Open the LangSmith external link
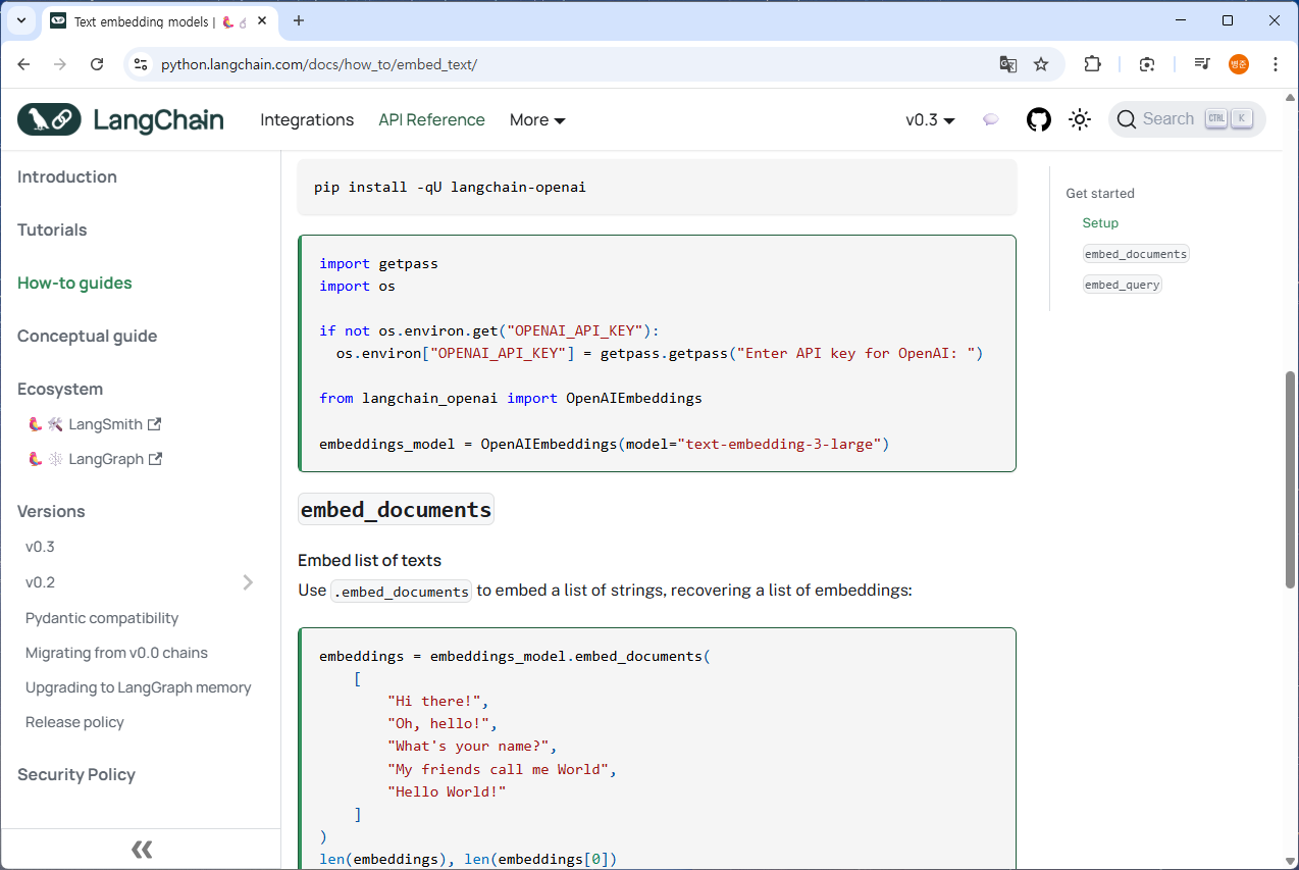This screenshot has width=1299, height=870. click(x=95, y=424)
